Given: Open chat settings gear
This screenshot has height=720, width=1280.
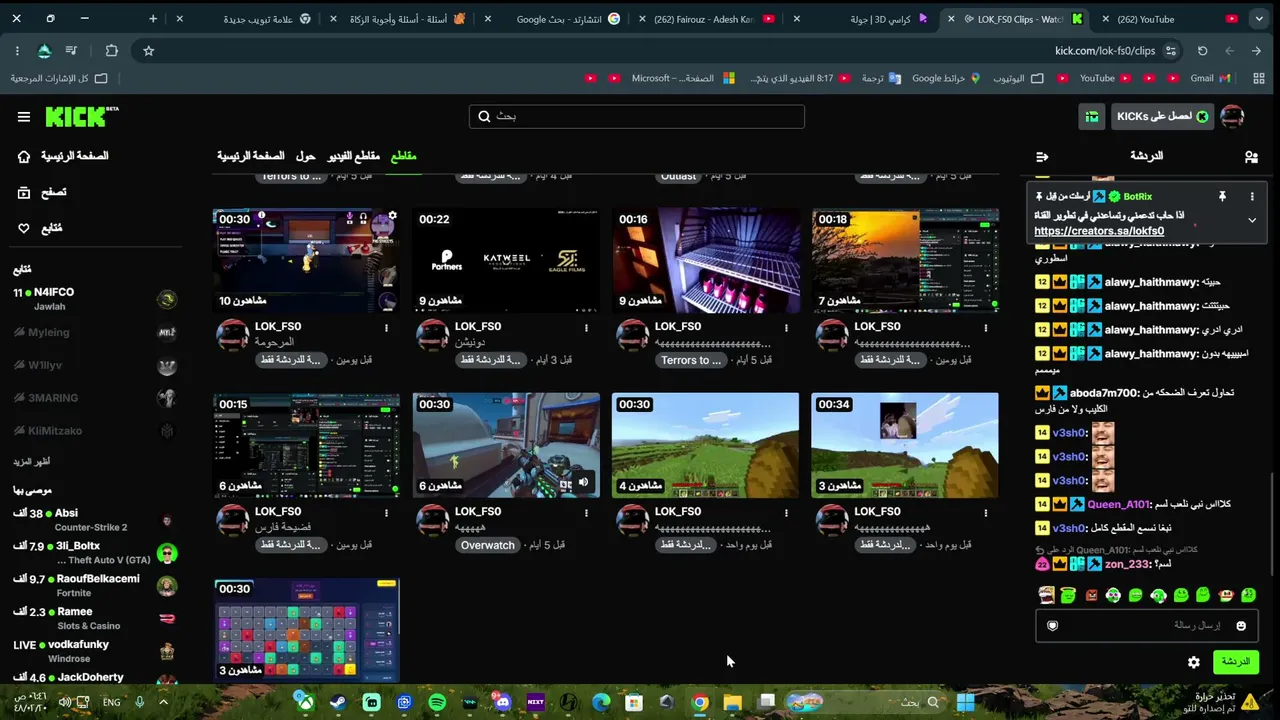Looking at the screenshot, I should (x=1194, y=662).
